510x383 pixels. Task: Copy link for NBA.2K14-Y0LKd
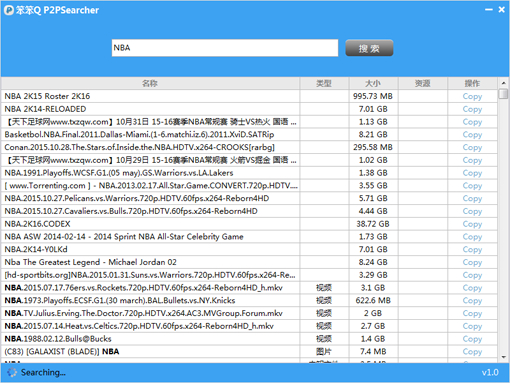(472, 250)
